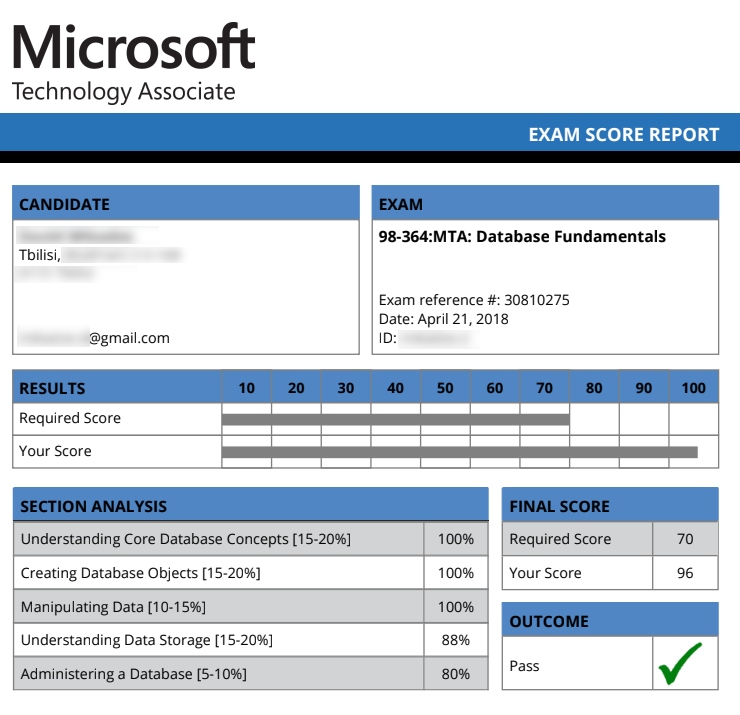
Task: Click the 88% Understanding Data Storage score
Action: pyautogui.click(x=455, y=640)
